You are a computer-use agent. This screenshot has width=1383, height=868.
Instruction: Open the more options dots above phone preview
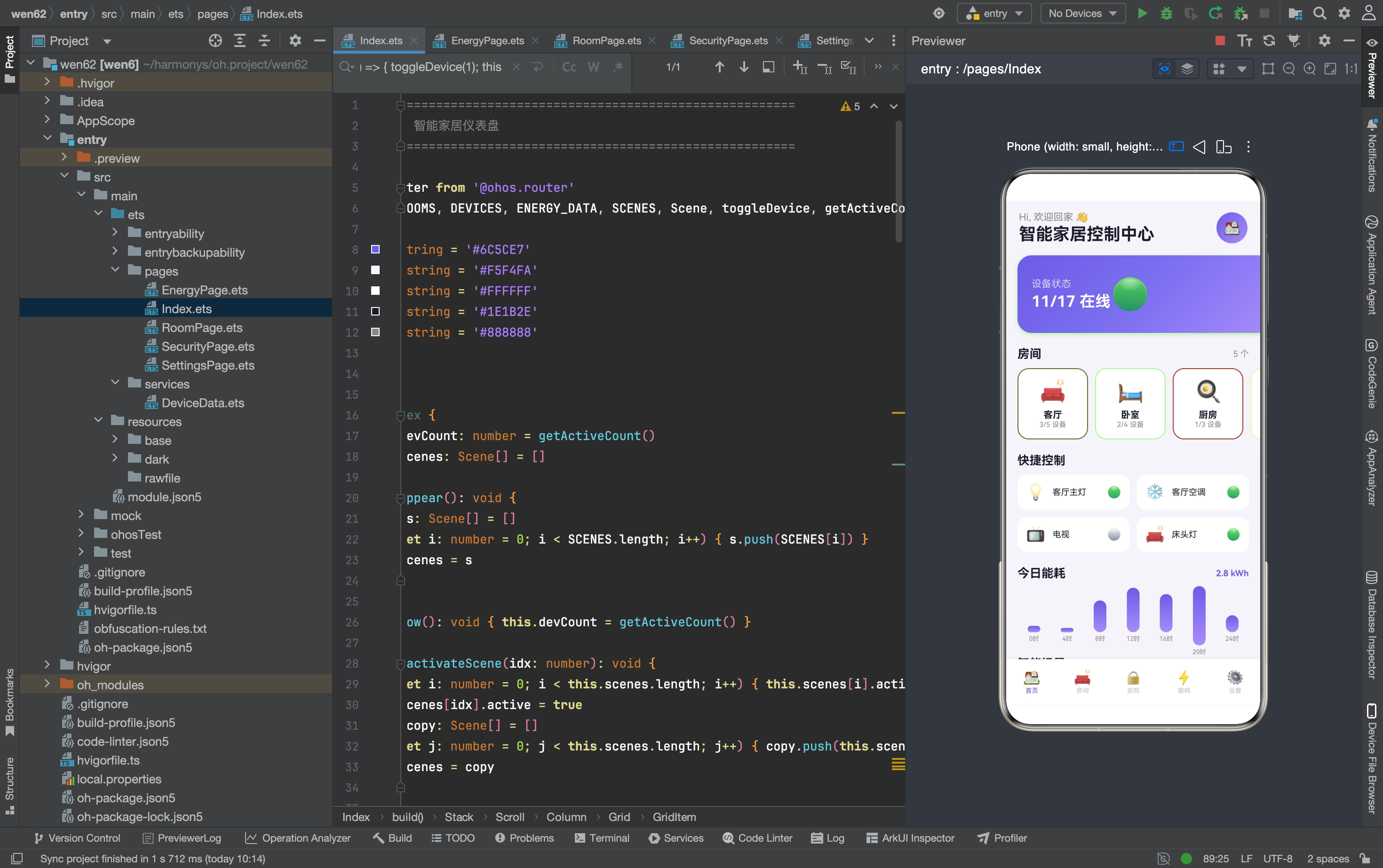point(1248,147)
